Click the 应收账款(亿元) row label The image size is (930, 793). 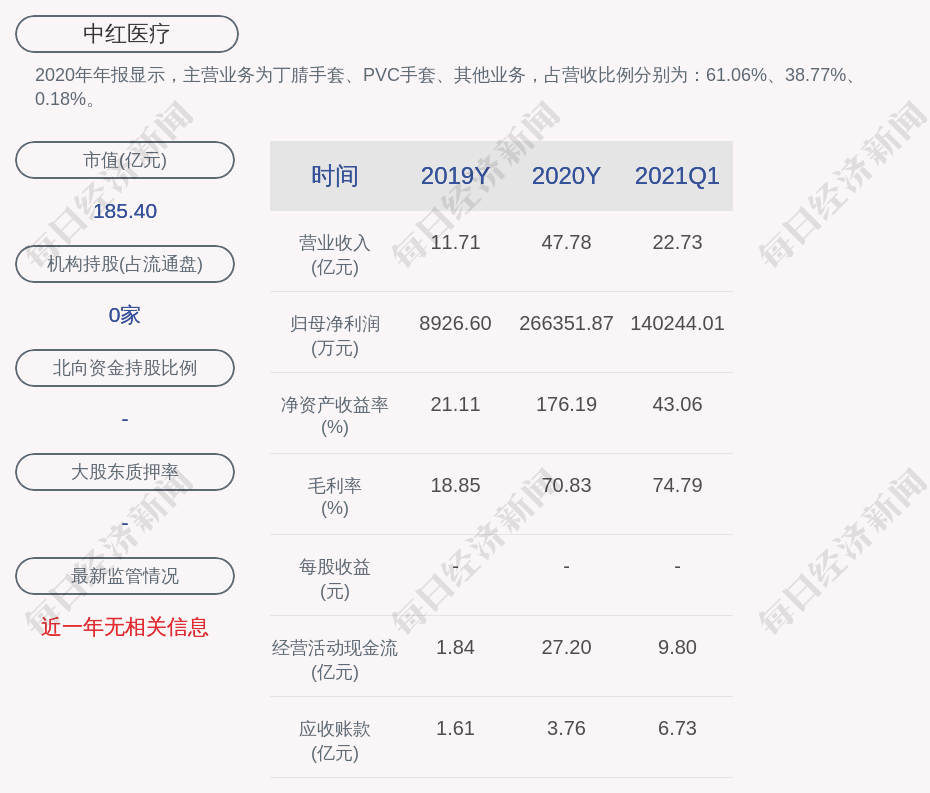[334, 741]
